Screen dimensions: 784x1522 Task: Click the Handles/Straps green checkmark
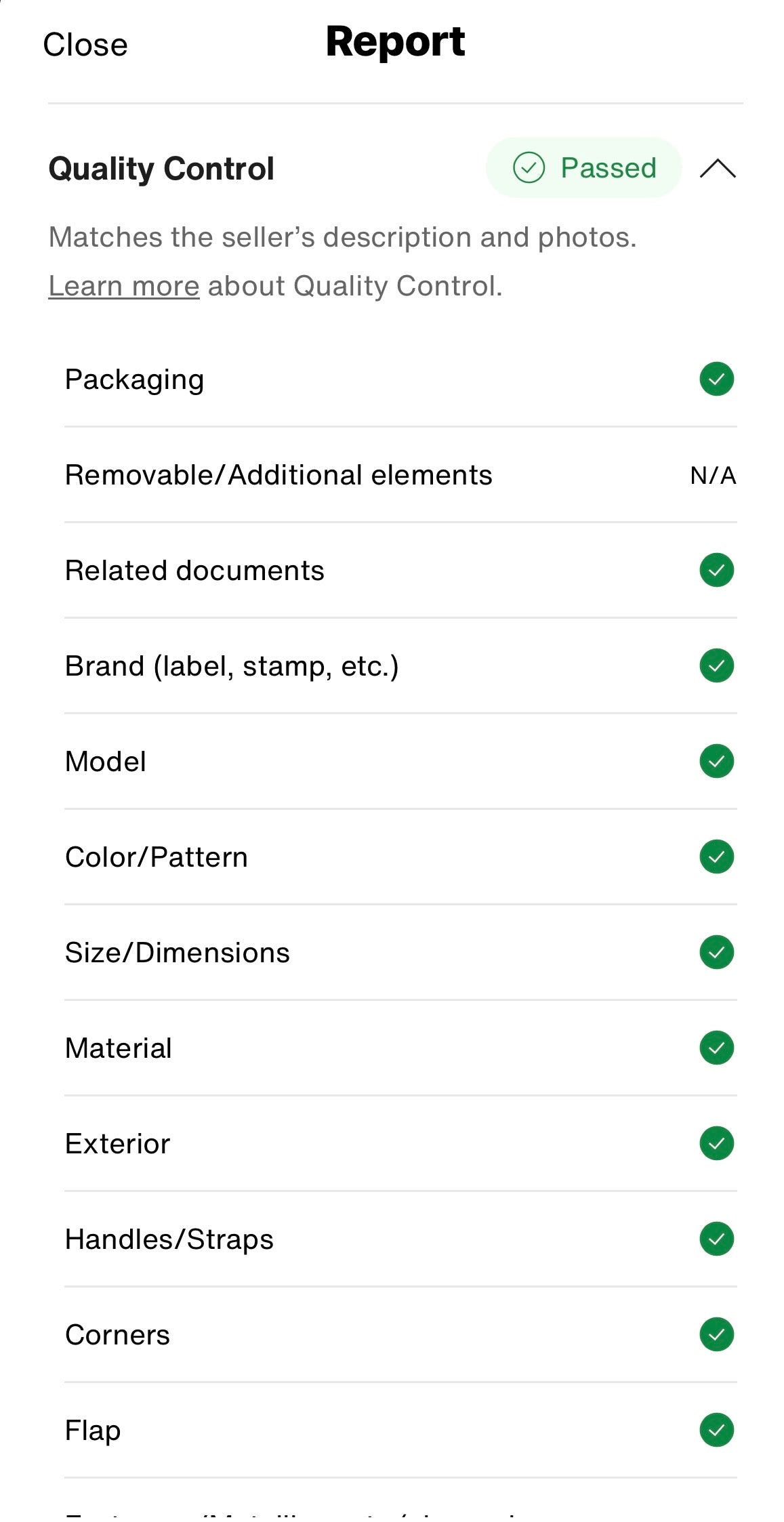tap(716, 1239)
